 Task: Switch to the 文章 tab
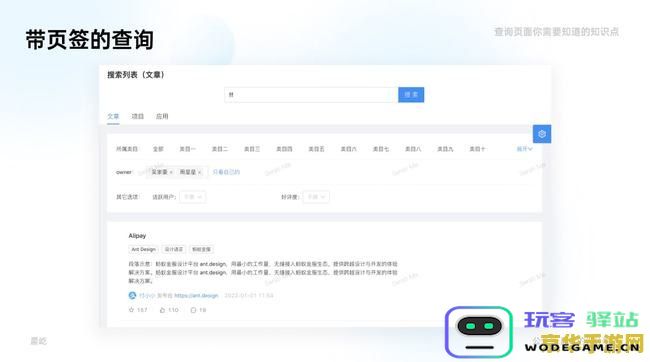pyautogui.click(x=113, y=116)
